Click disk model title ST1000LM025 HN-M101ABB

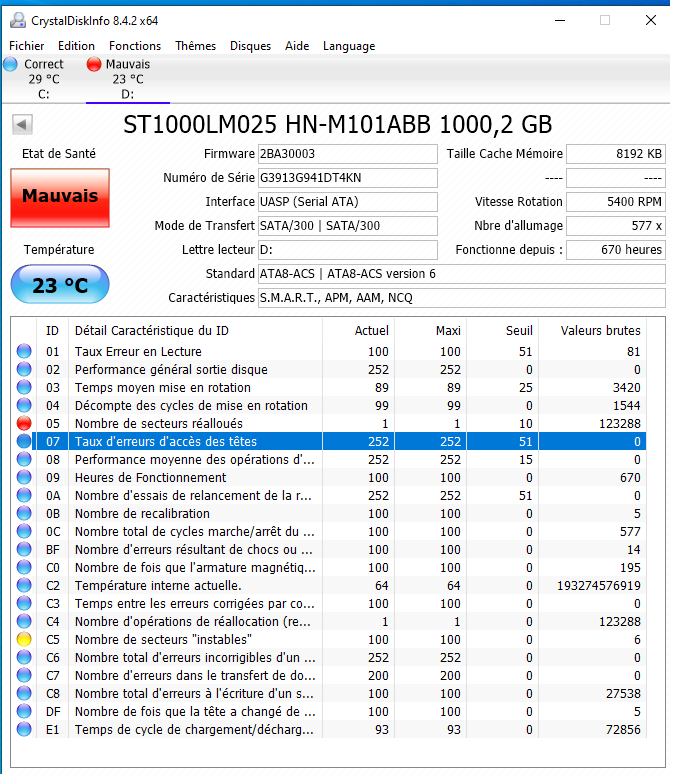click(x=337, y=124)
